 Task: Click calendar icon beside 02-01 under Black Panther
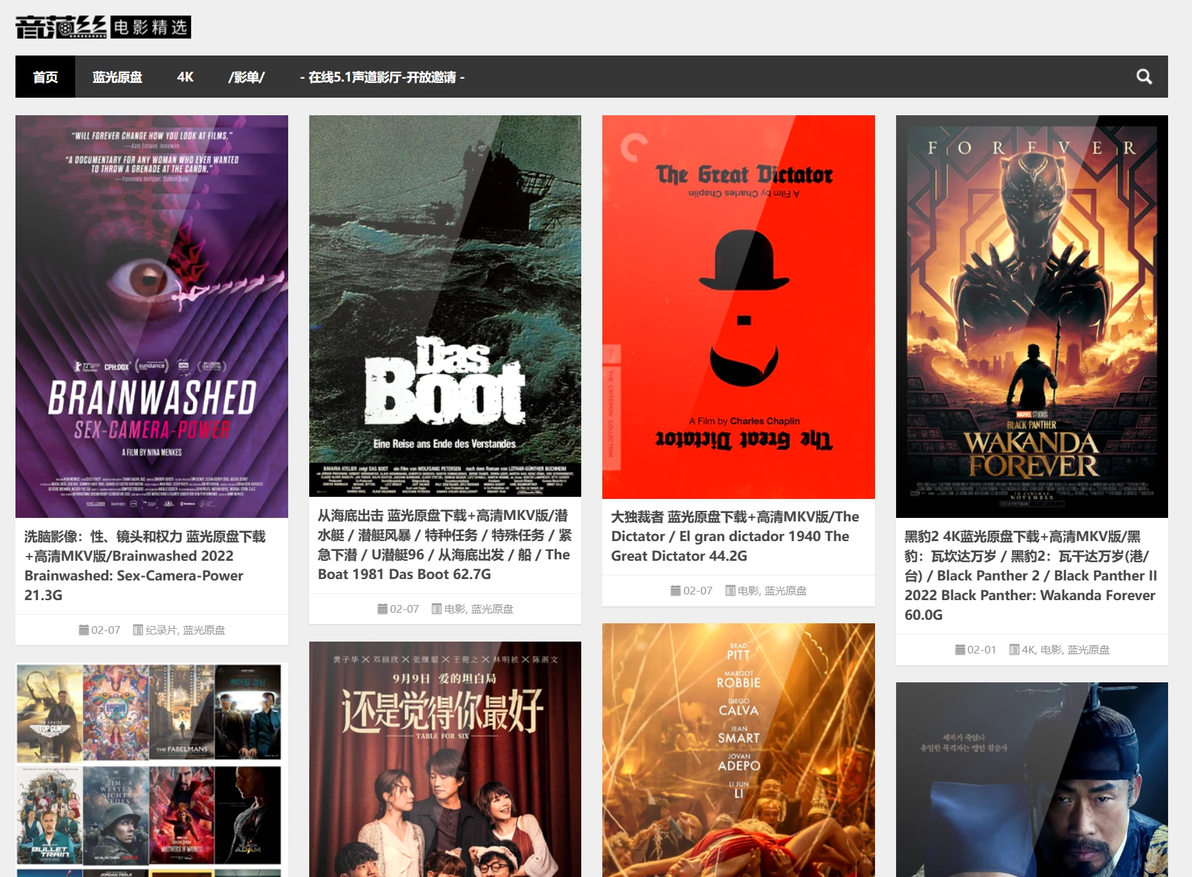coord(959,650)
